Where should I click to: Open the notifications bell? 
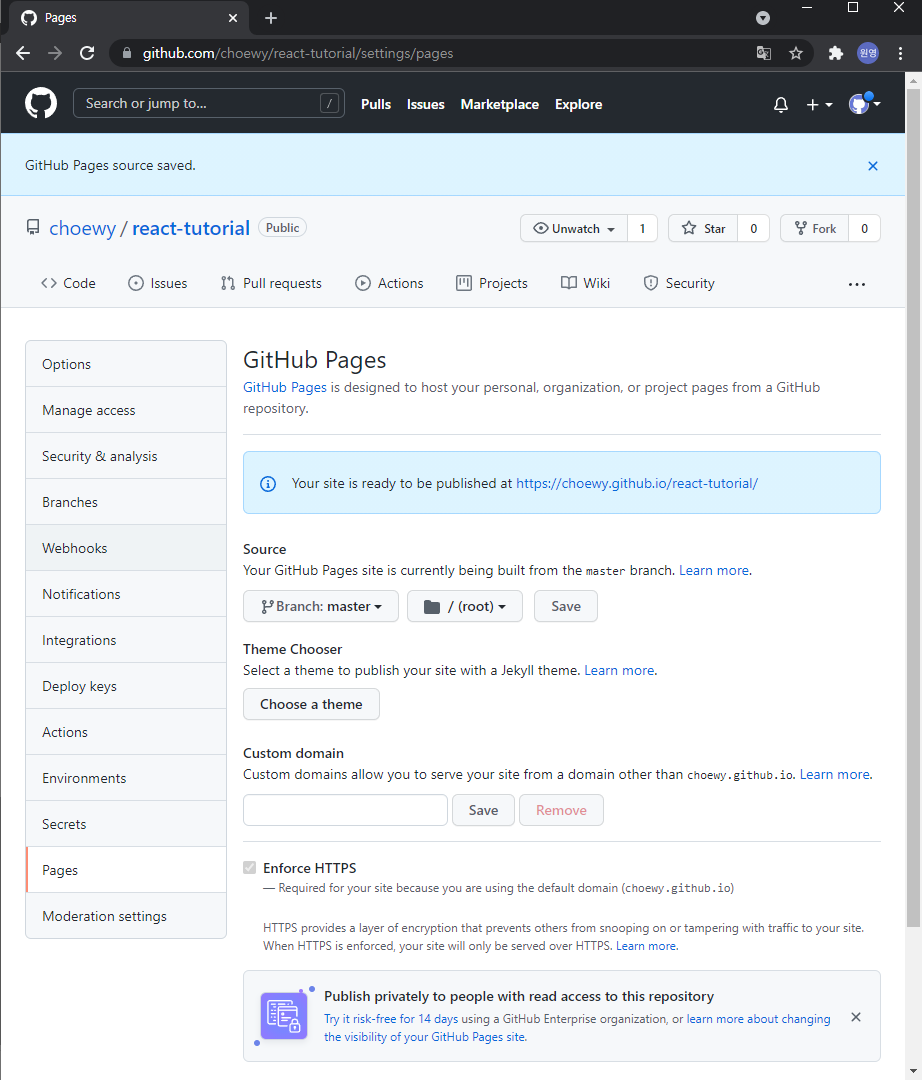[780, 105]
